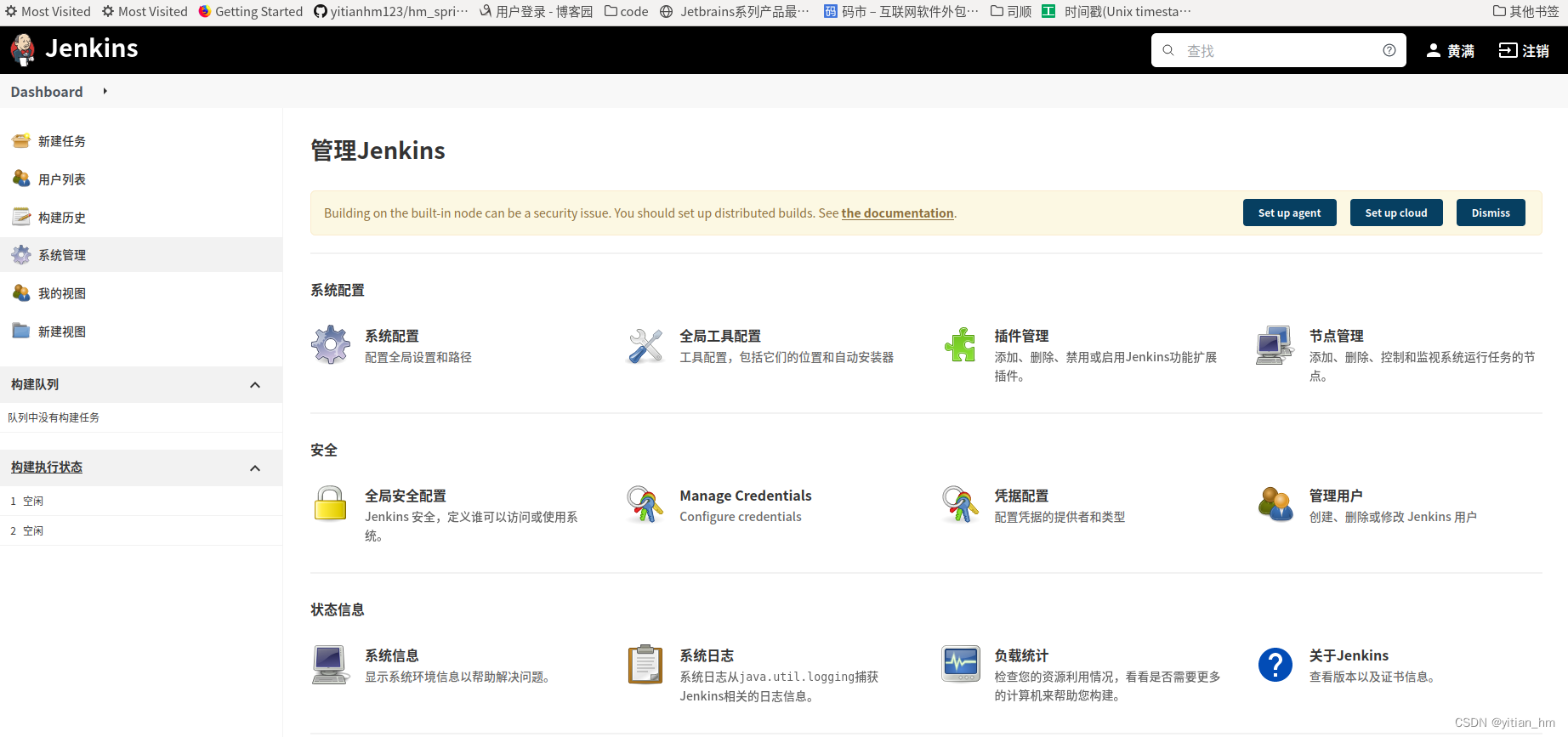
Task: Select 新建视图 in the sidebar
Action: (62, 332)
